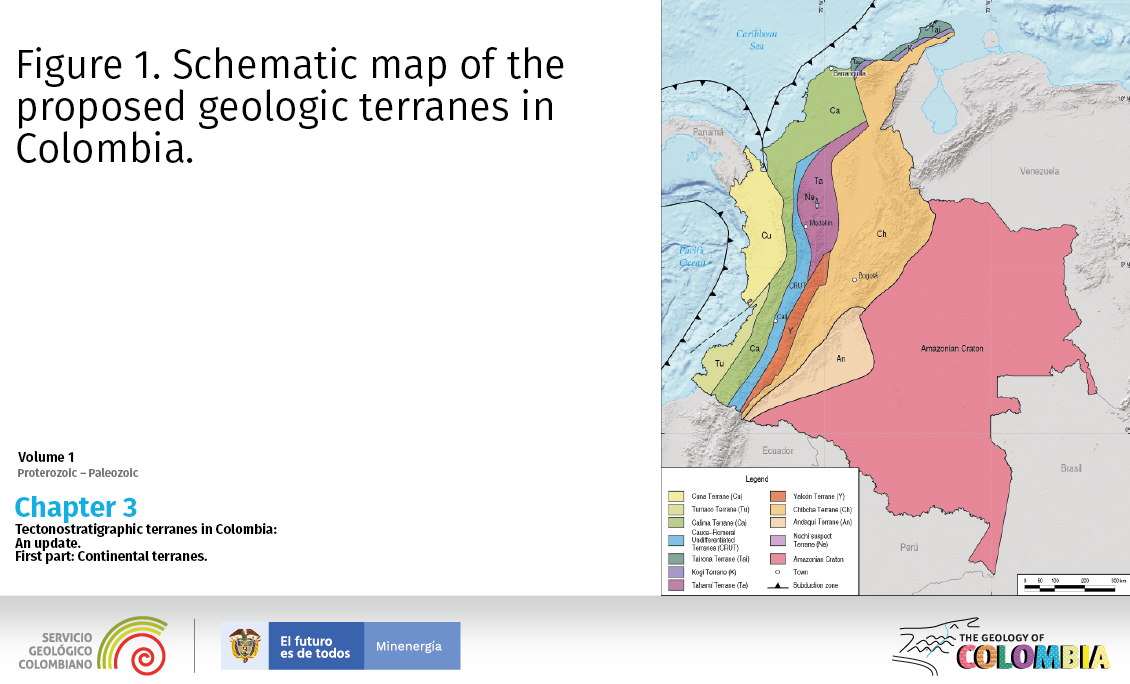Select the Tumaco Terrane legend swatch
This screenshot has height=684, width=1130.
[x=676, y=509]
